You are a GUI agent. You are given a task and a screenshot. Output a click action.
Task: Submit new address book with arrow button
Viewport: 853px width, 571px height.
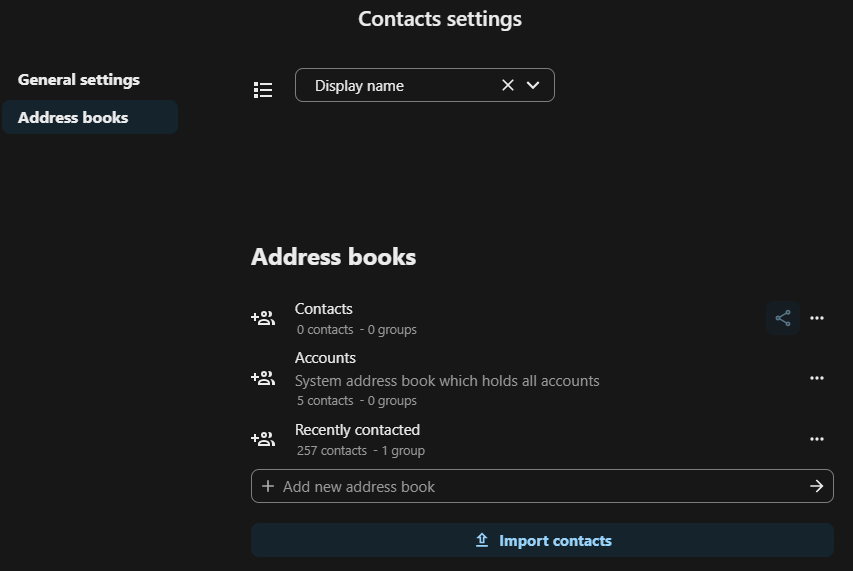(x=817, y=487)
